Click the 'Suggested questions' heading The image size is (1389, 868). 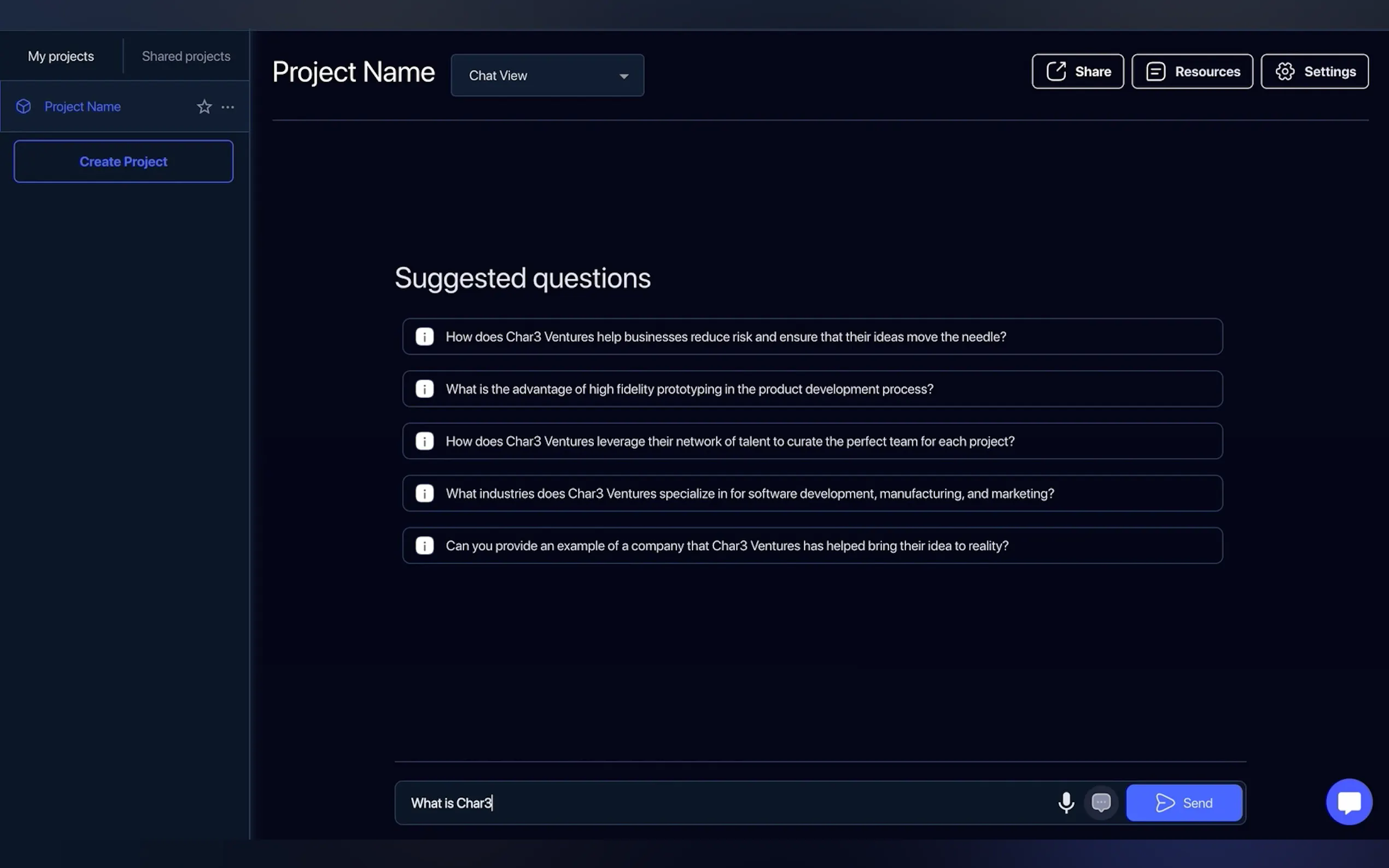[x=523, y=278]
